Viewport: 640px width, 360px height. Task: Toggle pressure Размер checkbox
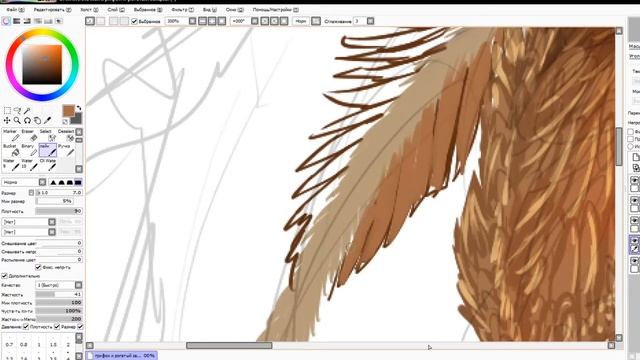tap(57, 327)
